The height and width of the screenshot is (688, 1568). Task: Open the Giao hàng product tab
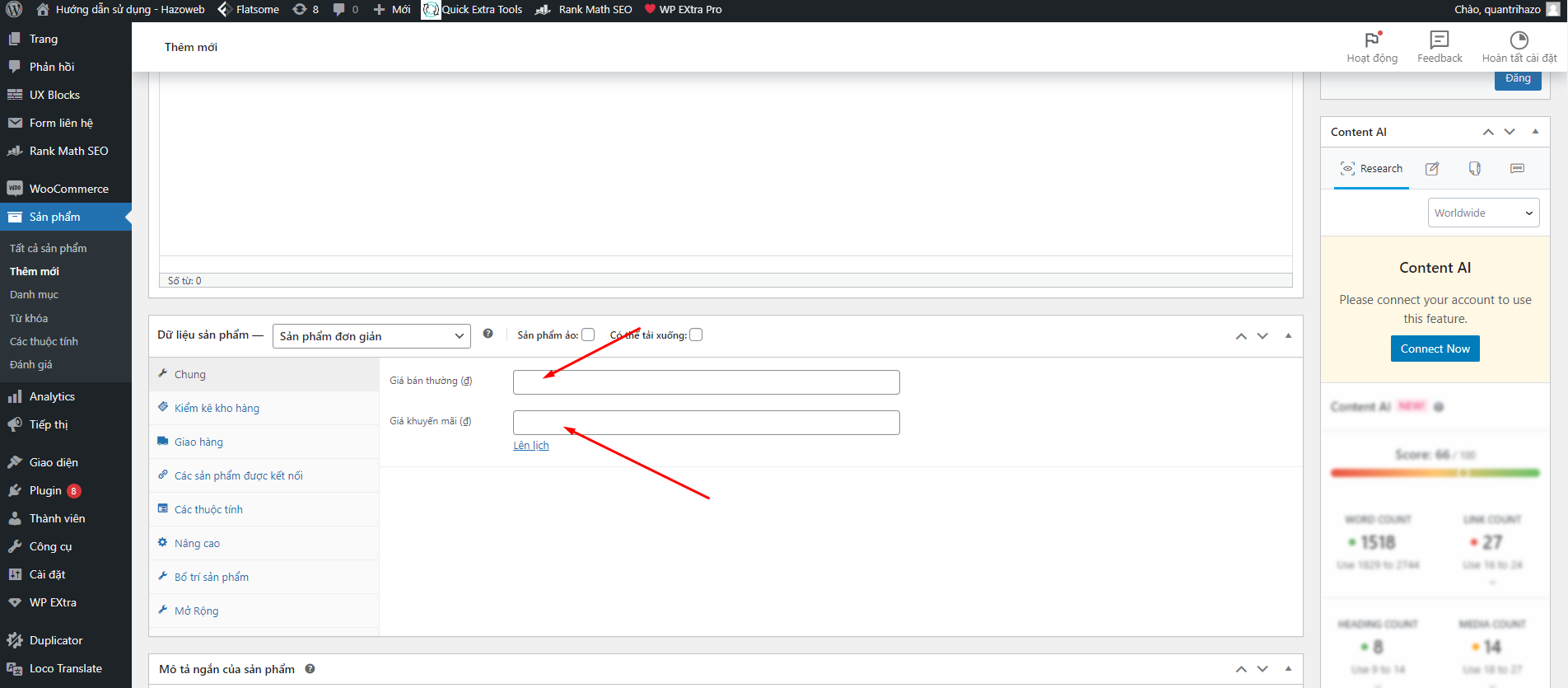pos(198,442)
